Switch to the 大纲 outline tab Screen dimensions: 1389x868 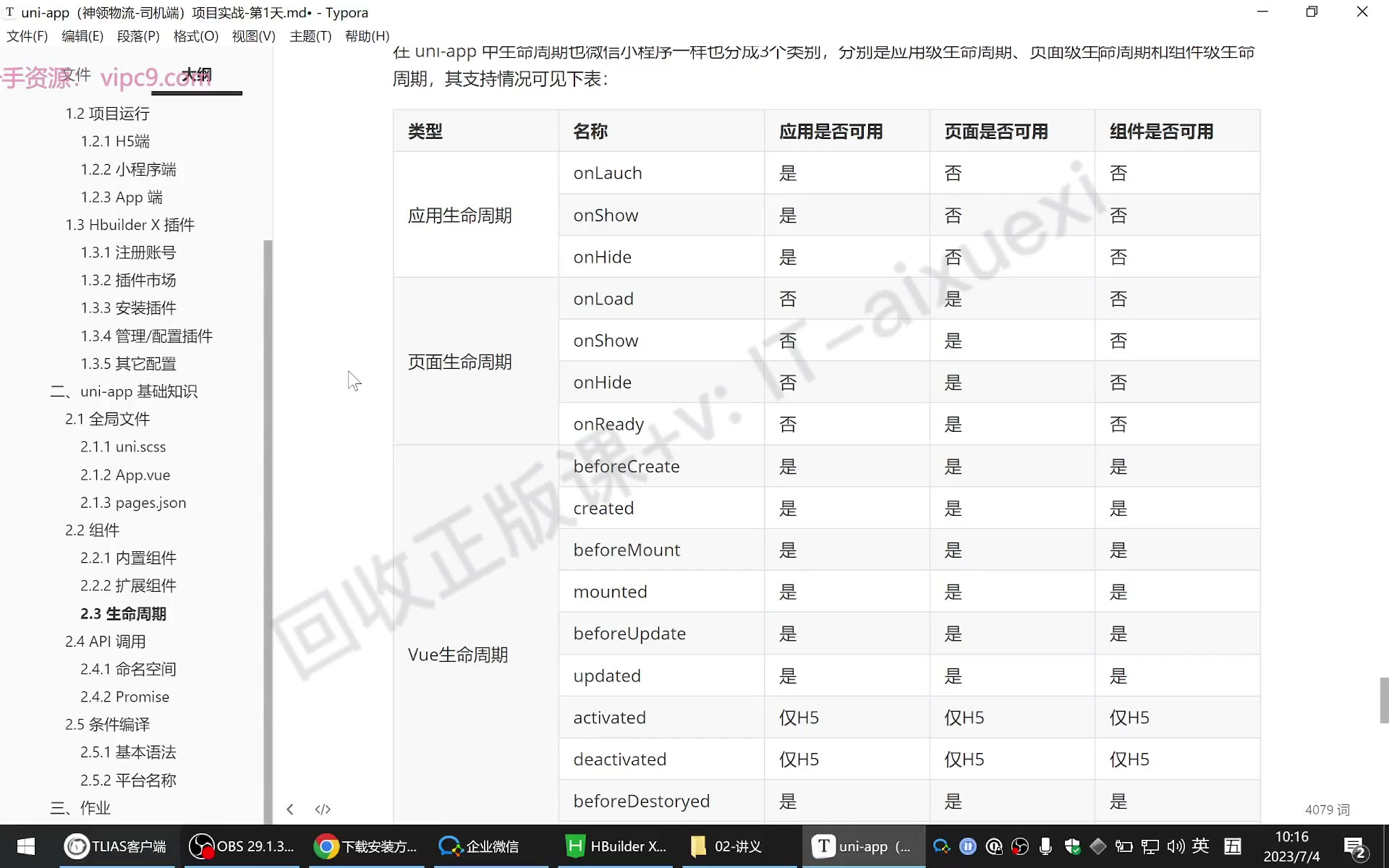197,75
